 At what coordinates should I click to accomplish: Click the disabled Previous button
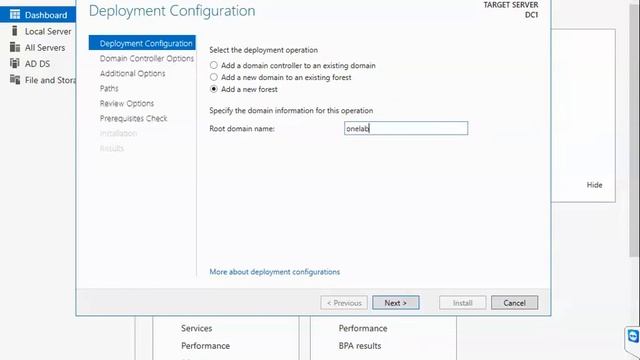click(x=344, y=303)
